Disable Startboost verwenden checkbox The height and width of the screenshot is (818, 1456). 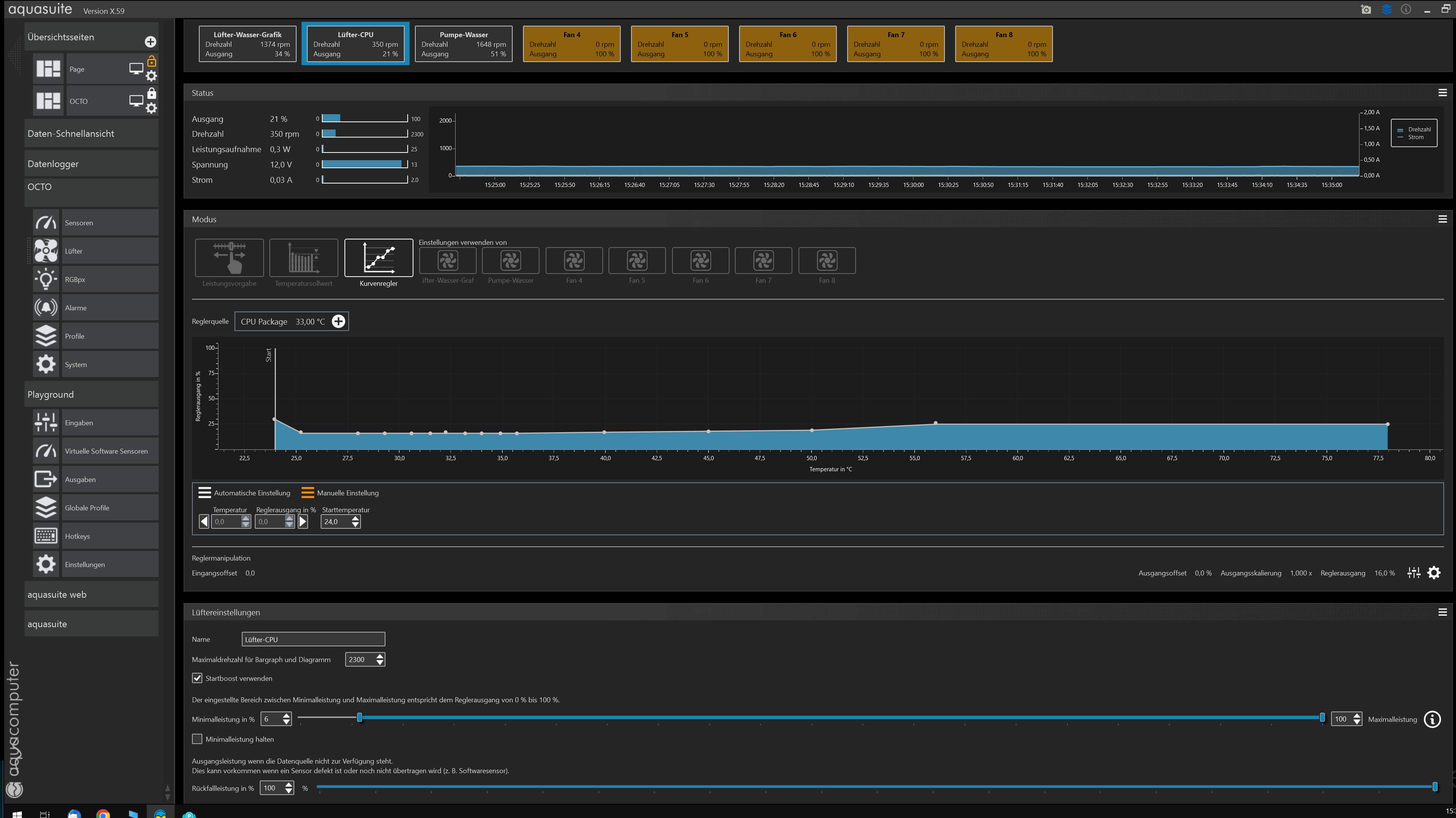pos(197,678)
